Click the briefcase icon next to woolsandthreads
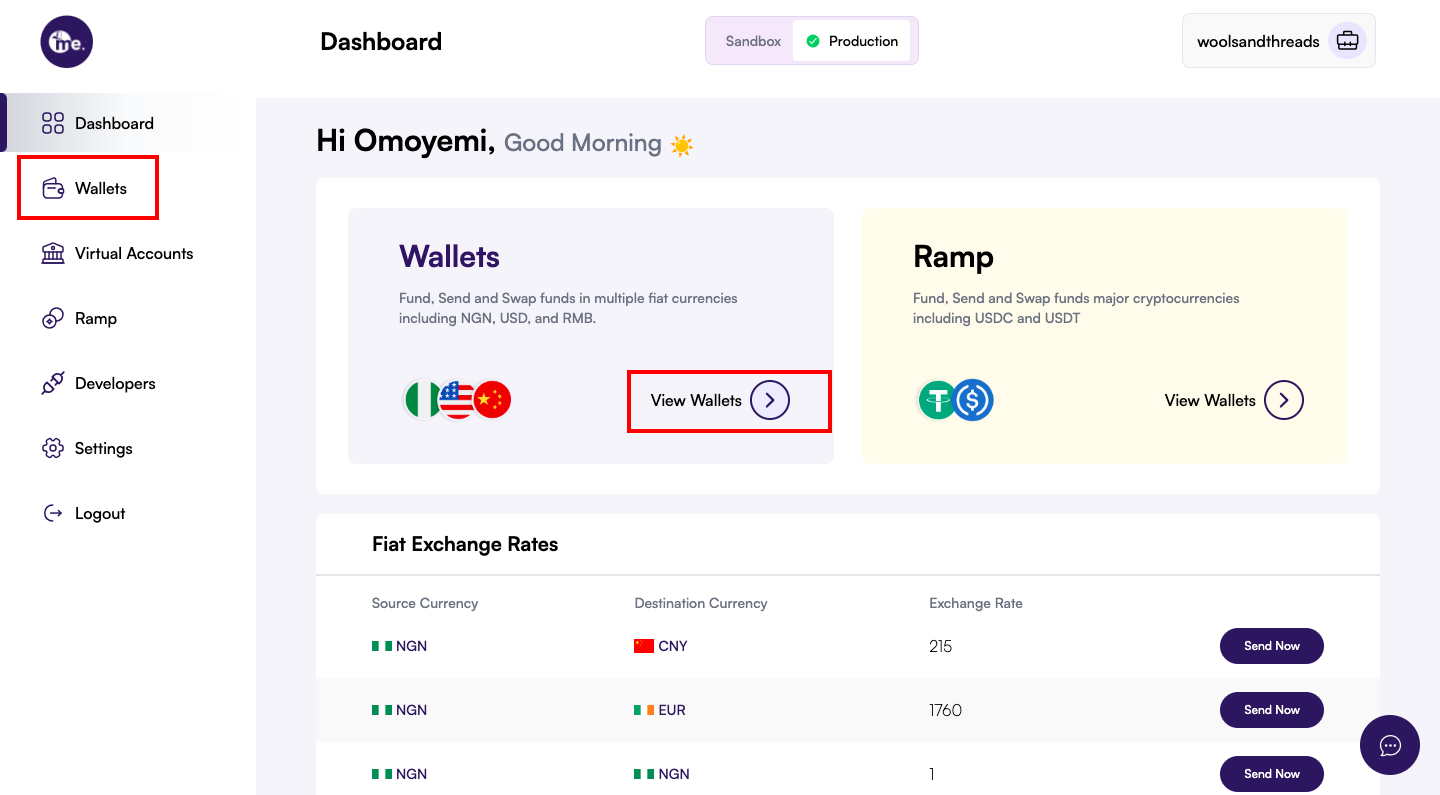This screenshot has height=795, width=1440. tap(1347, 40)
